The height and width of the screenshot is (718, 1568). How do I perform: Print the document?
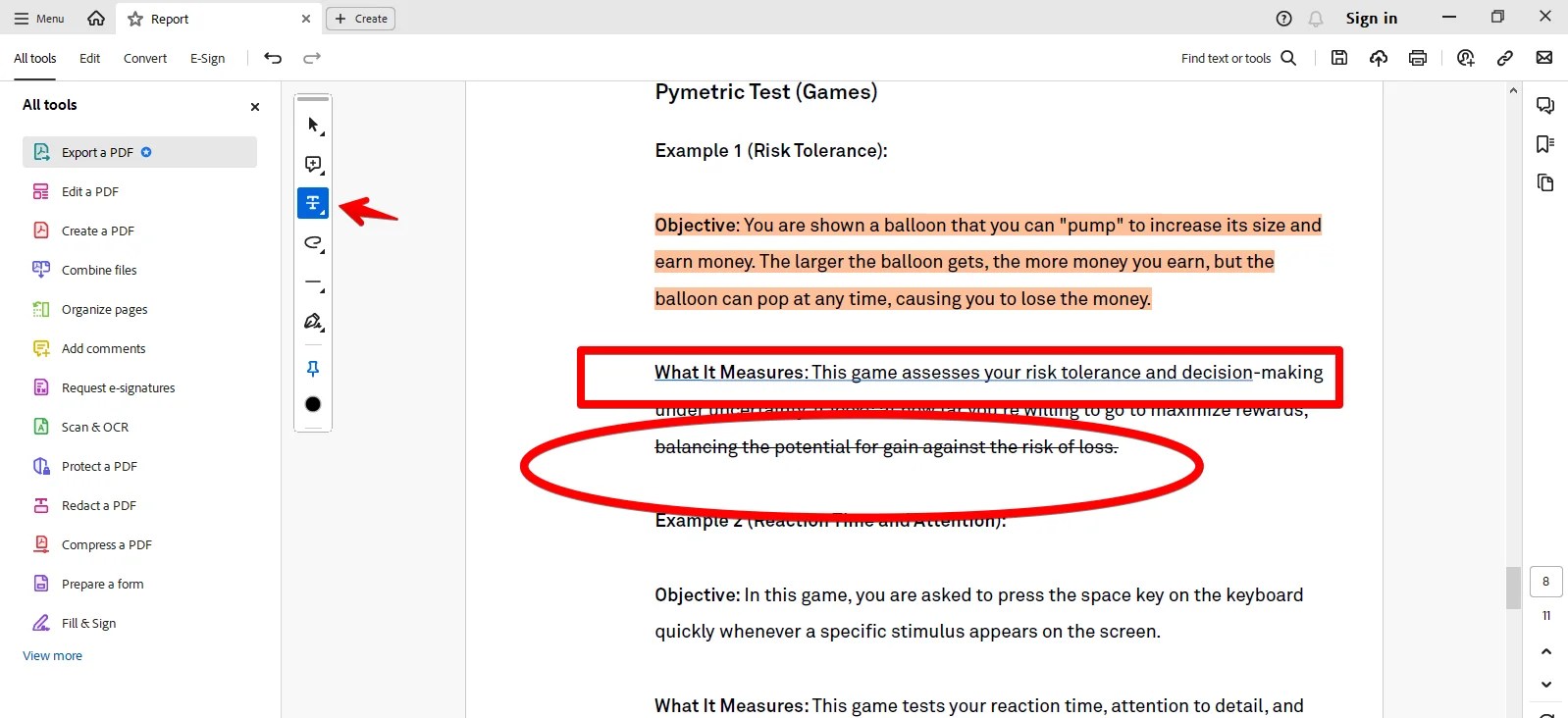[x=1418, y=58]
